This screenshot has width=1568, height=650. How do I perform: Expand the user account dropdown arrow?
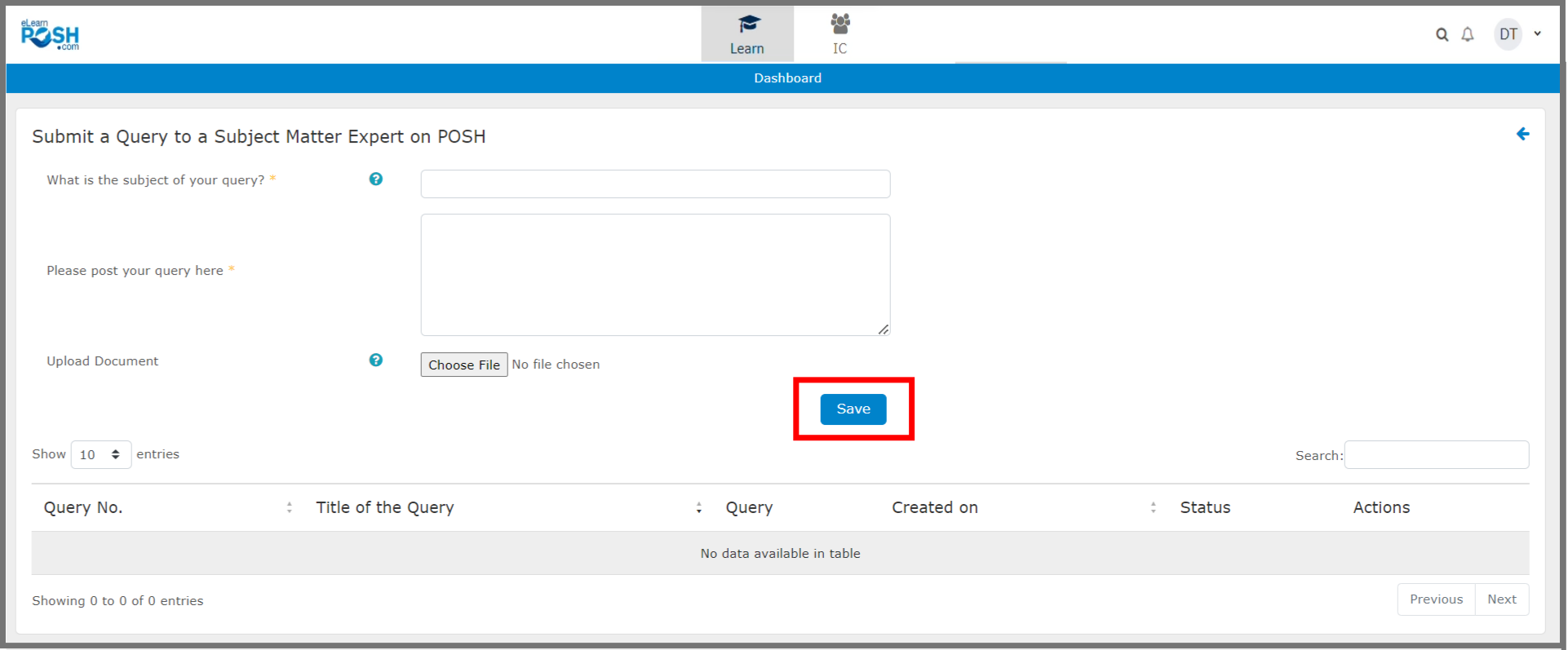[1537, 34]
